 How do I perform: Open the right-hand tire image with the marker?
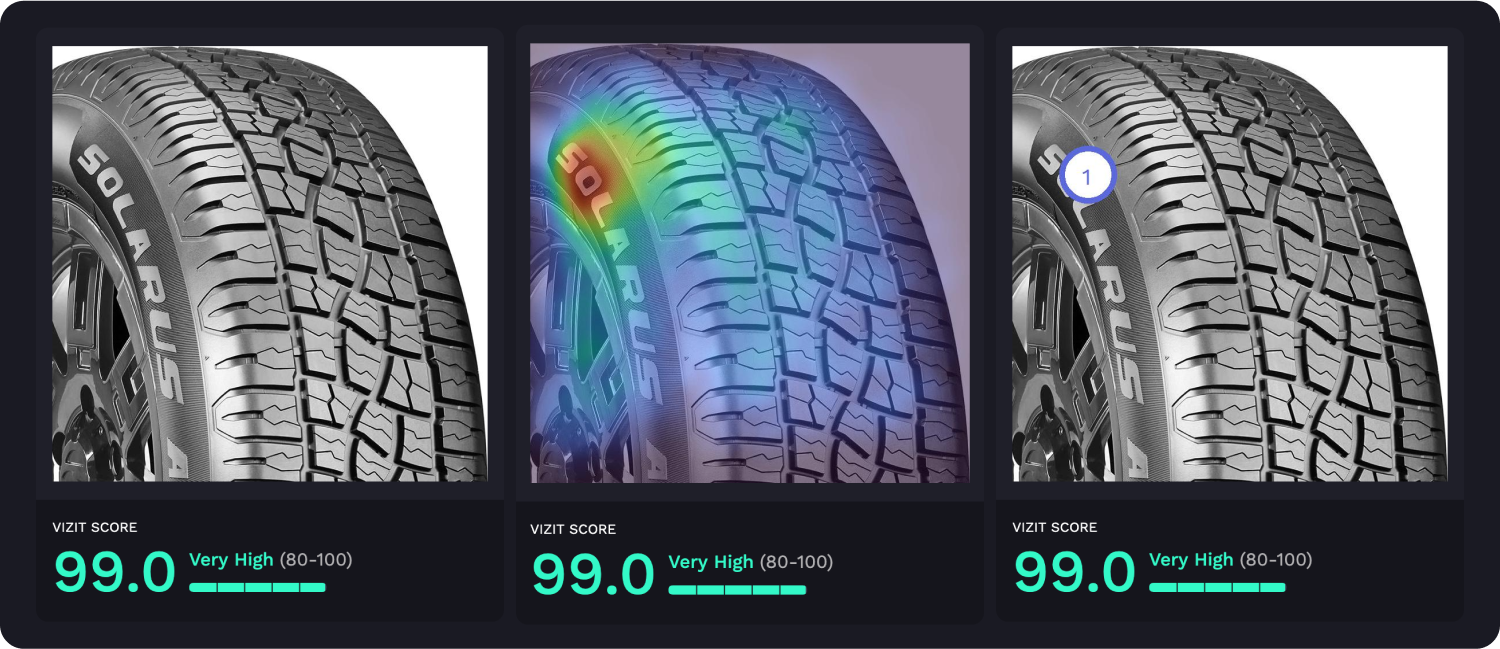click(x=1230, y=264)
